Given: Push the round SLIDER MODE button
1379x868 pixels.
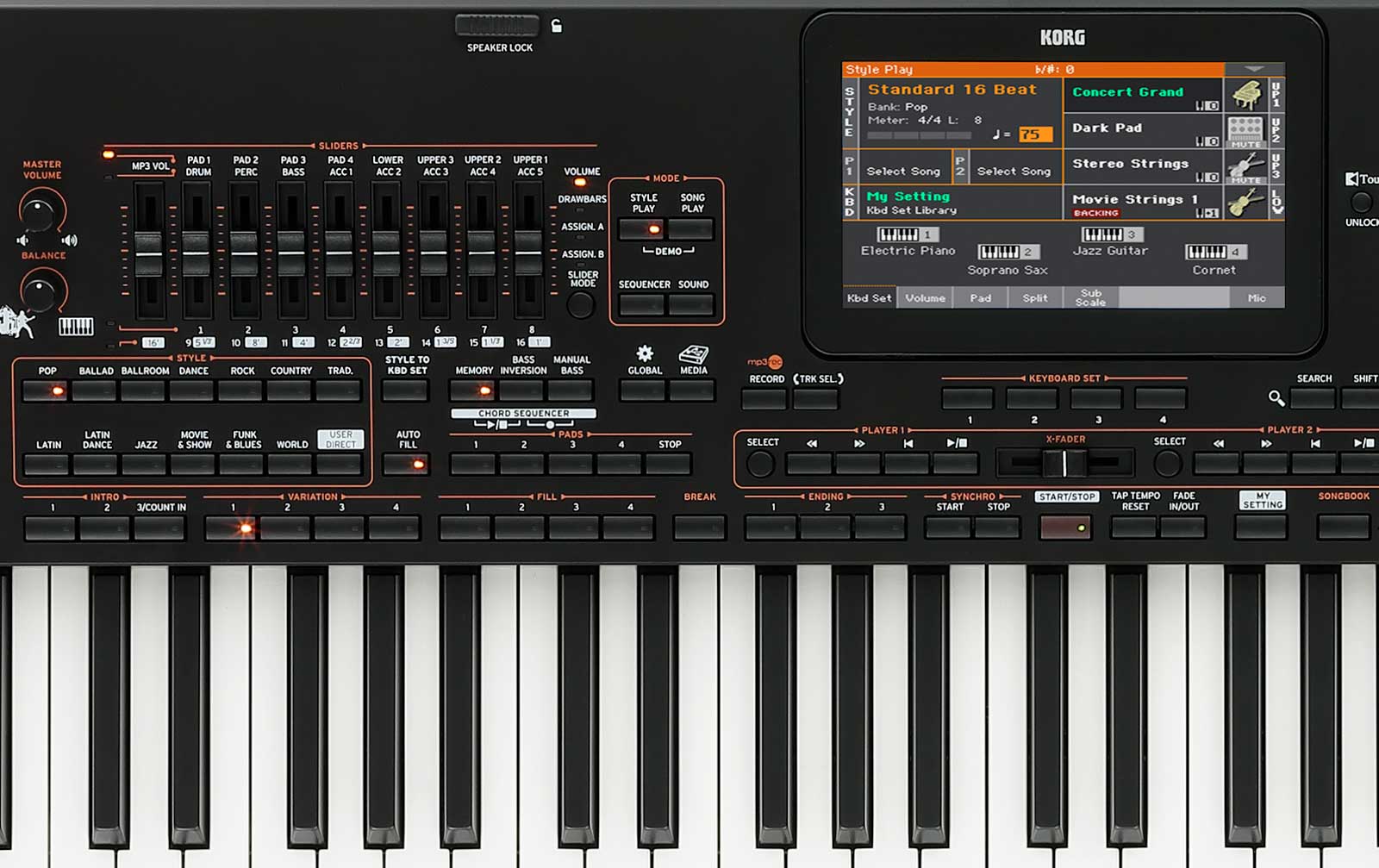Looking at the screenshot, I should pos(580,304).
